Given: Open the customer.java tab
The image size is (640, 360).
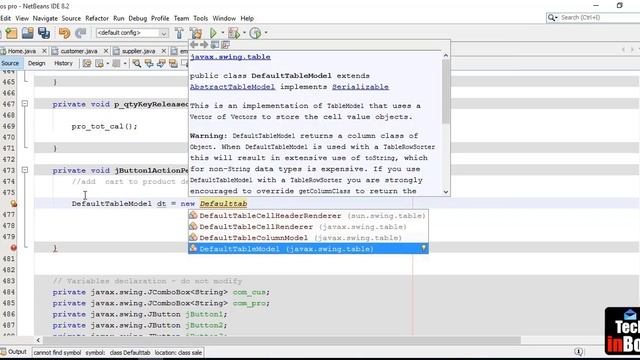Looking at the screenshot, I should tap(79, 51).
